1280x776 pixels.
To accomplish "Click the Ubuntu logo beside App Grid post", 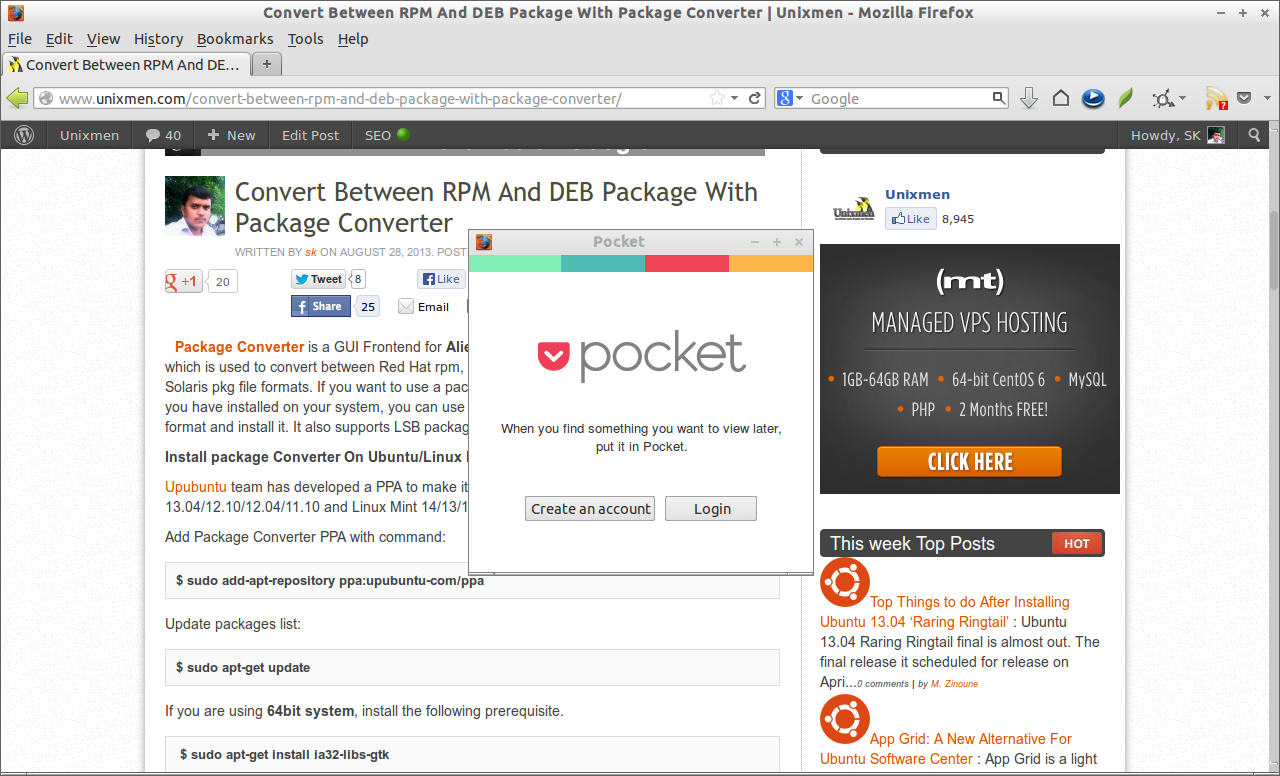I will pos(845,719).
